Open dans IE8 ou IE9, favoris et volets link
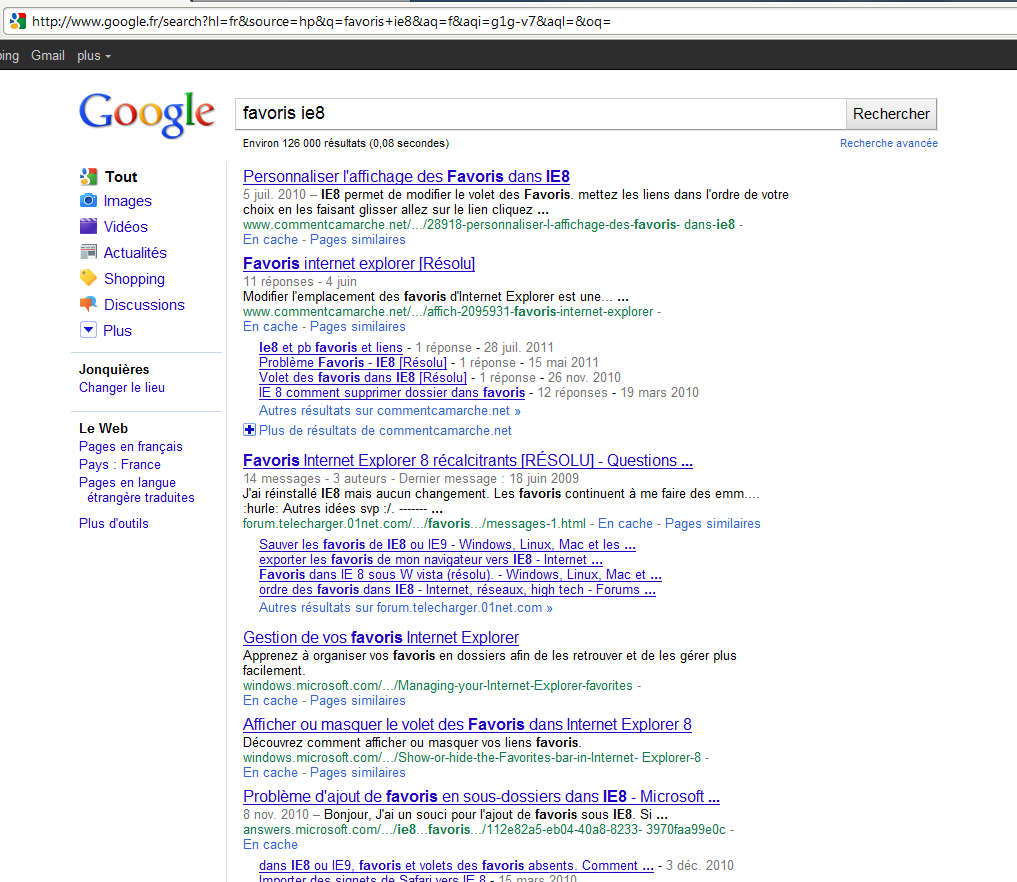 click(456, 866)
